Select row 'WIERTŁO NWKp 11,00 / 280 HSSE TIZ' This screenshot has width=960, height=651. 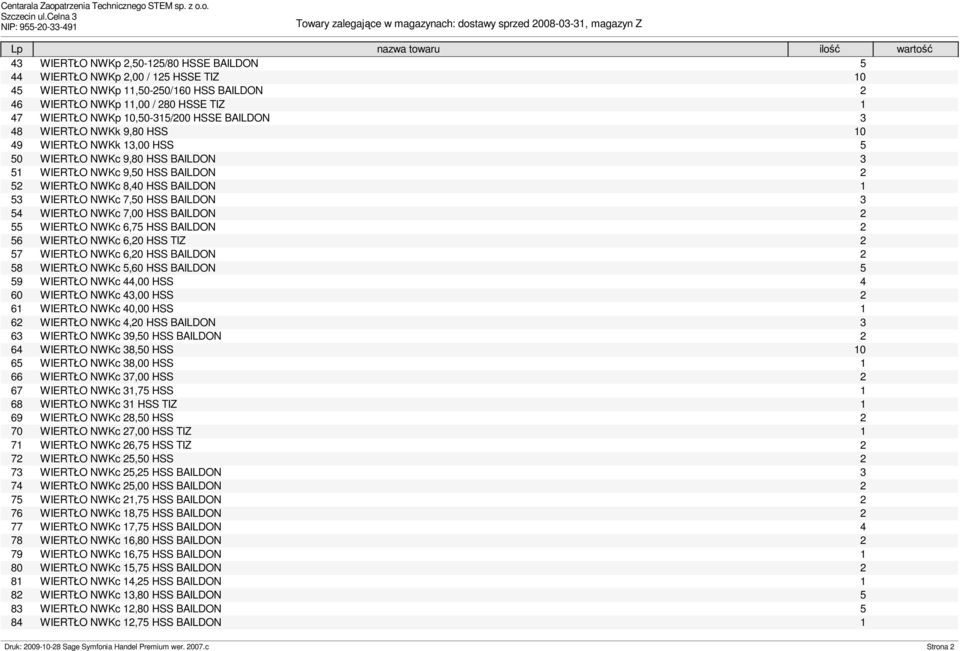point(480,105)
